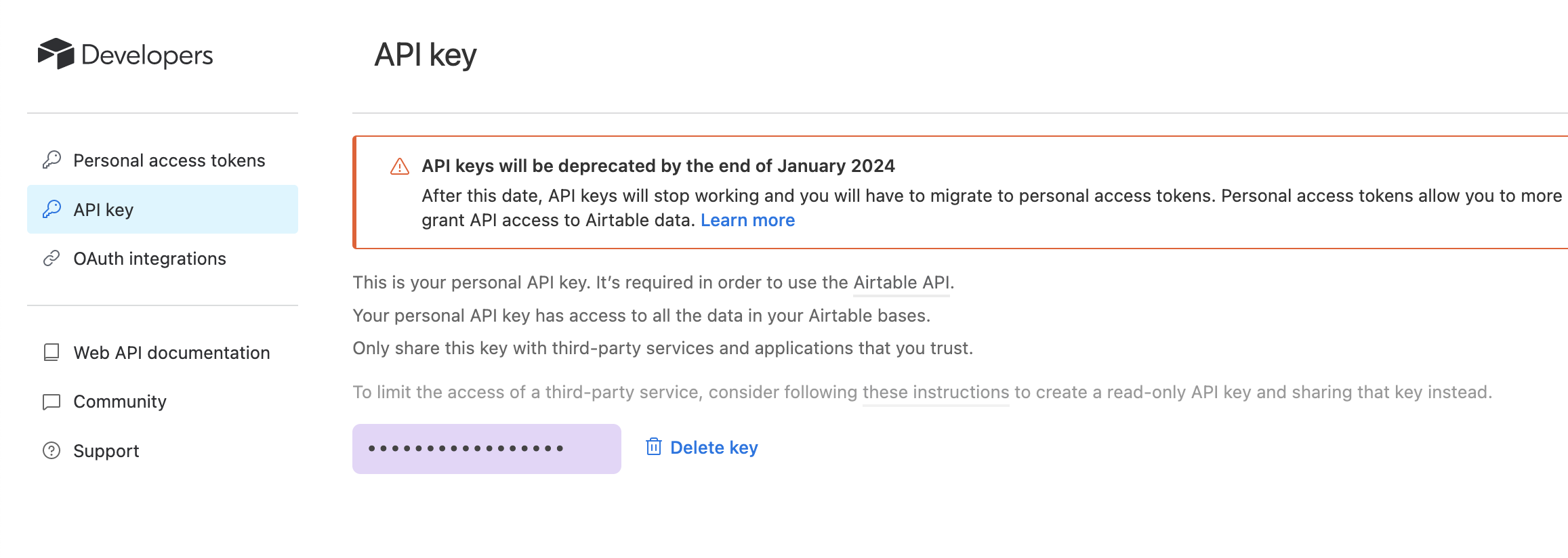Click the Developers heading text
The width and height of the screenshot is (1568, 558).
tap(147, 56)
